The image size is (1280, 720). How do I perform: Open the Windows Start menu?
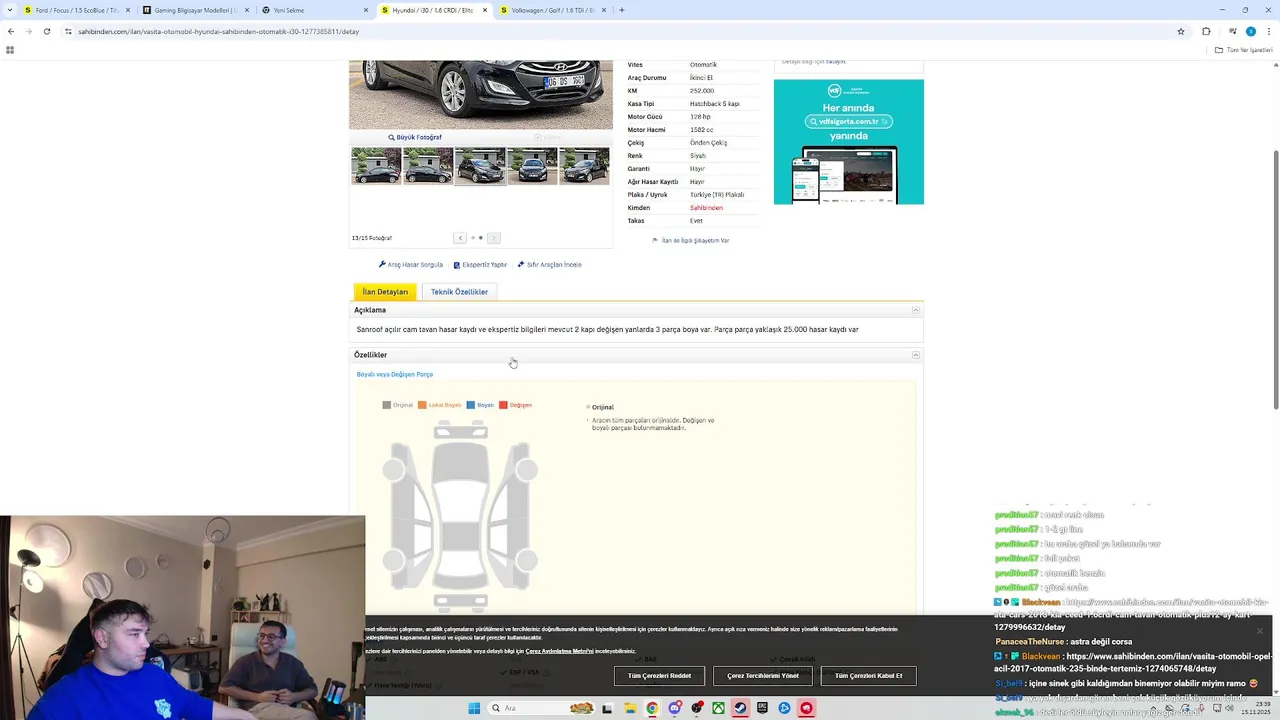coord(474,708)
